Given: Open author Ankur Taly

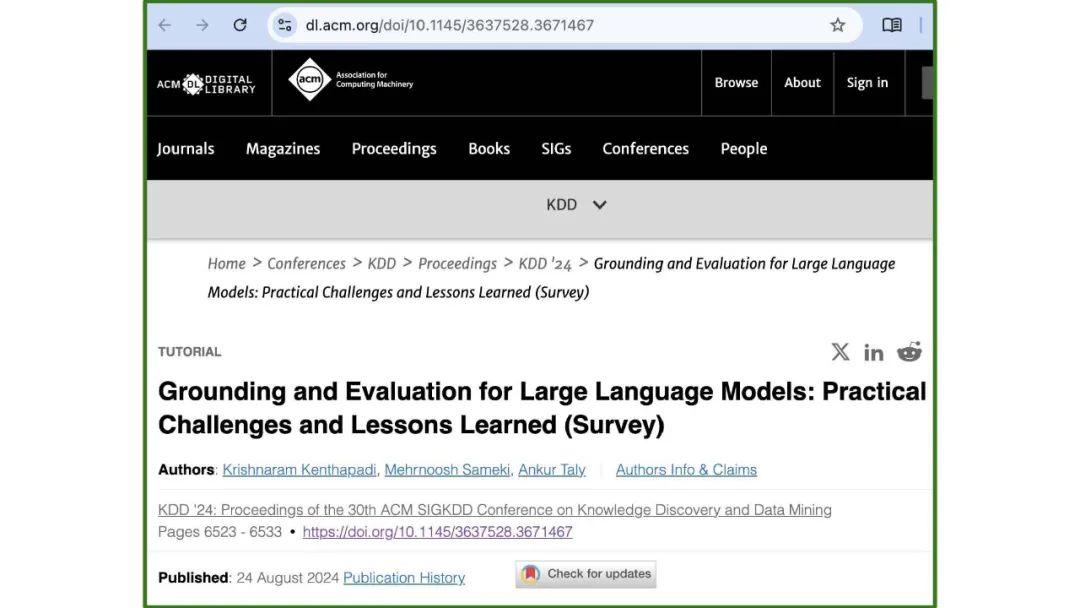Looking at the screenshot, I should (552, 470).
